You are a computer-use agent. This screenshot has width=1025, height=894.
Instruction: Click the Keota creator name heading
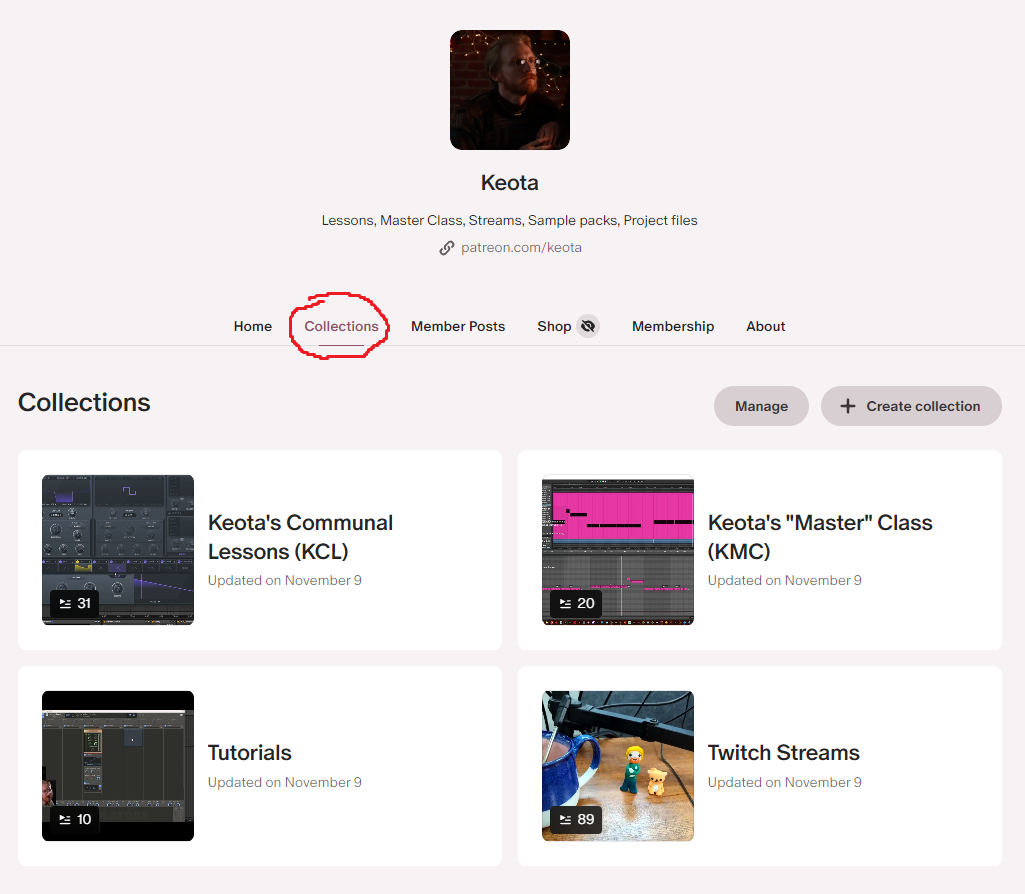tap(509, 182)
